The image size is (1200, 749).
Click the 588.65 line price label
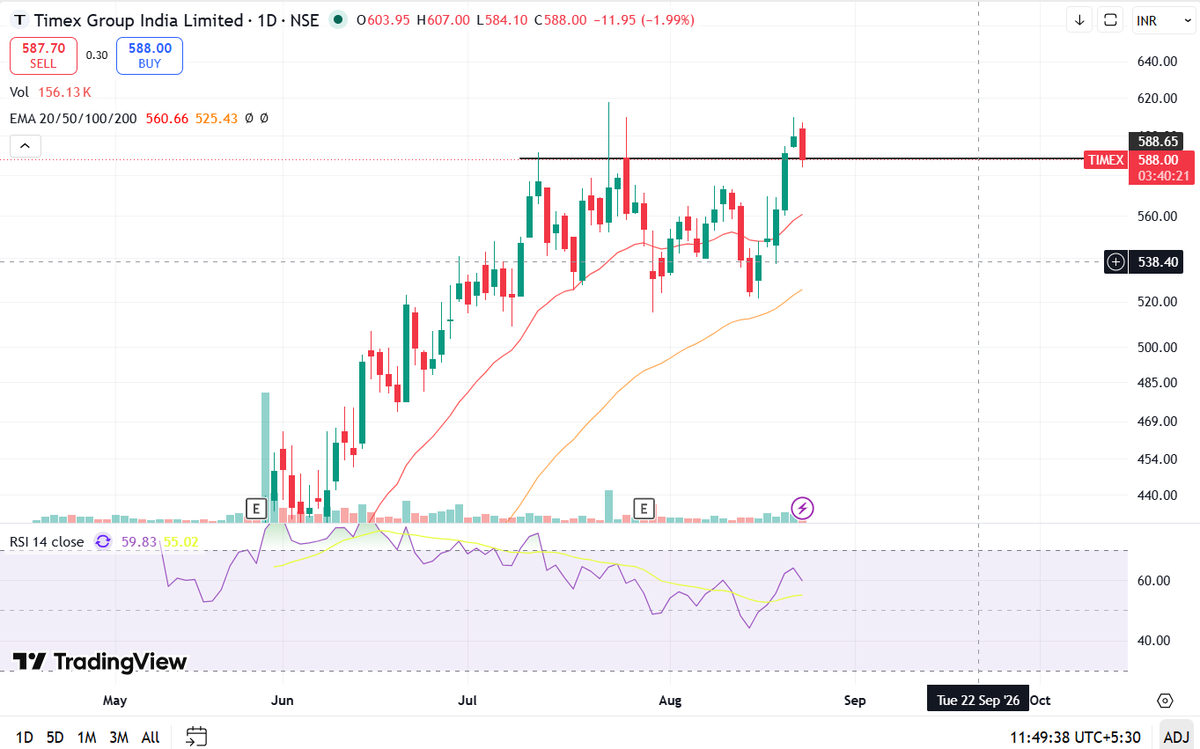1157,141
